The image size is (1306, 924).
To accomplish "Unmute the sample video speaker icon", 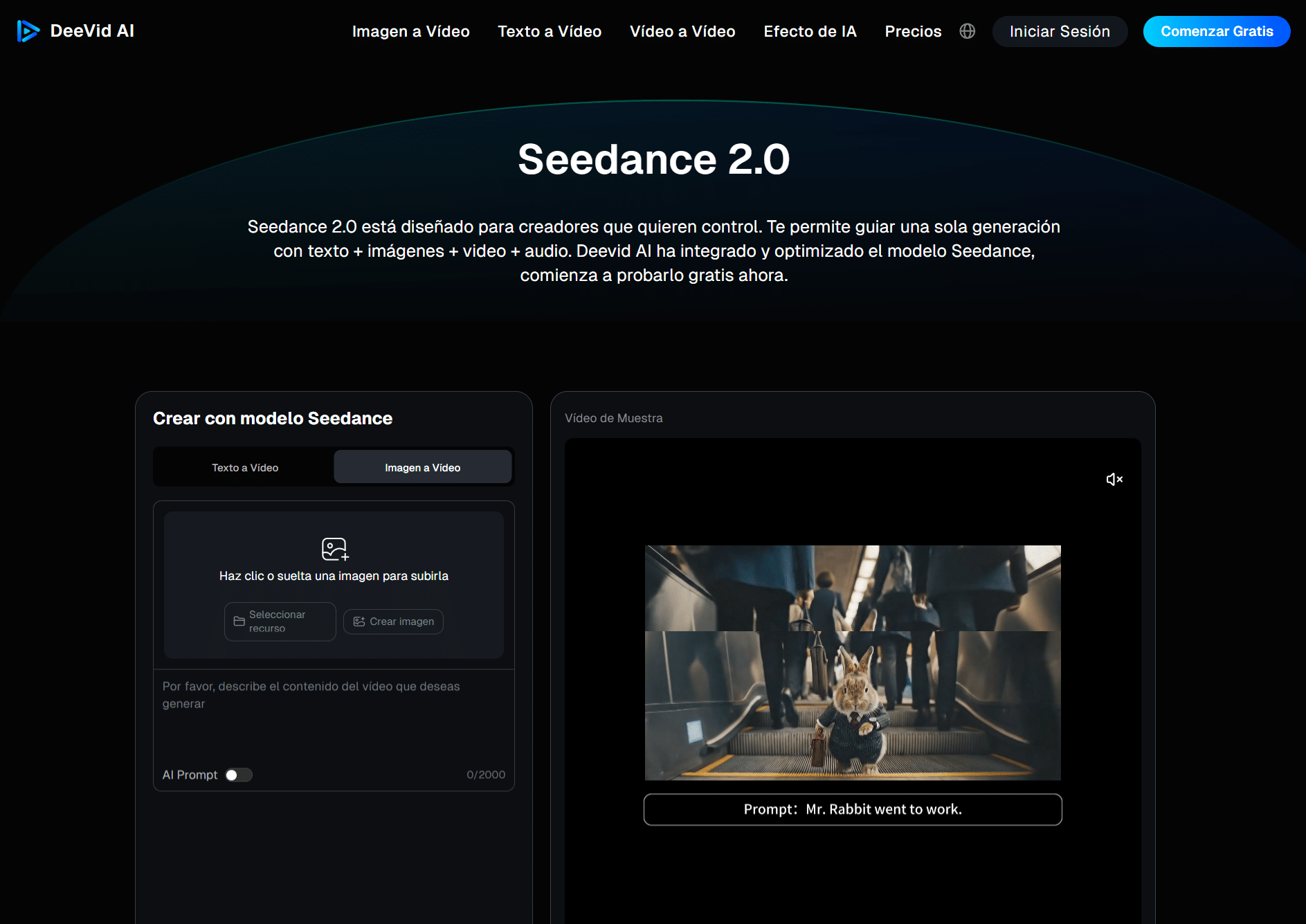I will pyautogui.click(x=1114, y=479).
